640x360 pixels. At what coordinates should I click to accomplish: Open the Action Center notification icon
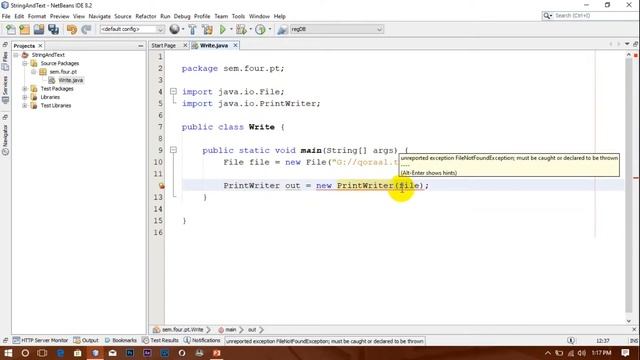click(625, 353)
